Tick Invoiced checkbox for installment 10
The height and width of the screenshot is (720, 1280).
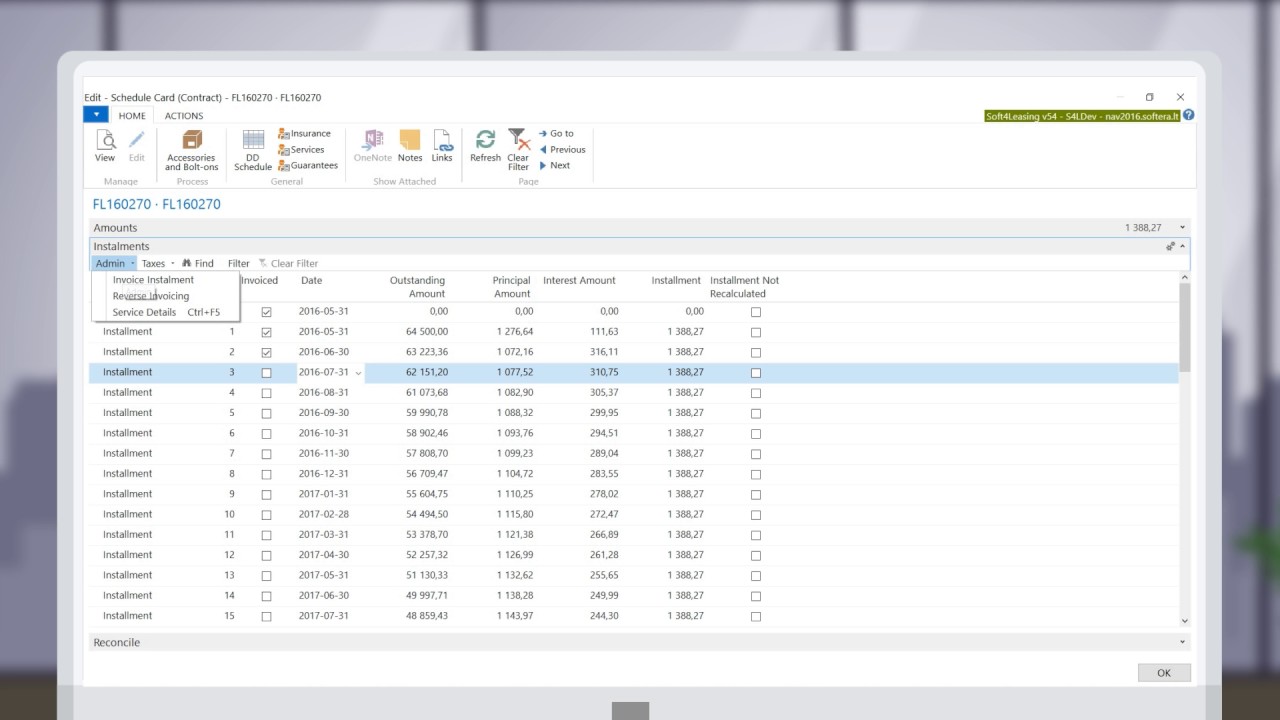click(x=266, y=515)
